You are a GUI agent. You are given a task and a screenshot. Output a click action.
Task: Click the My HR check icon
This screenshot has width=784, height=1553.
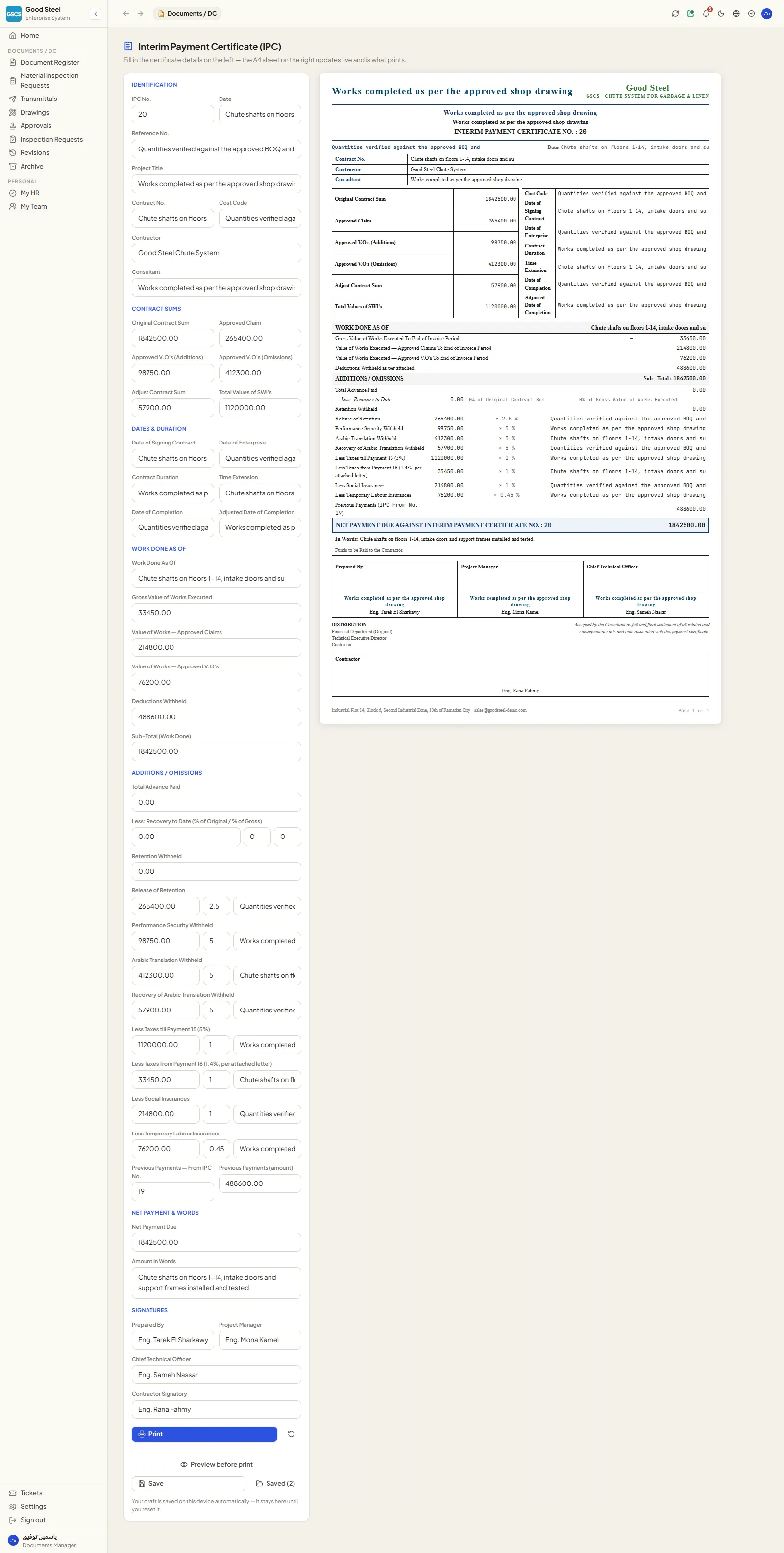[x=13, y=193]
